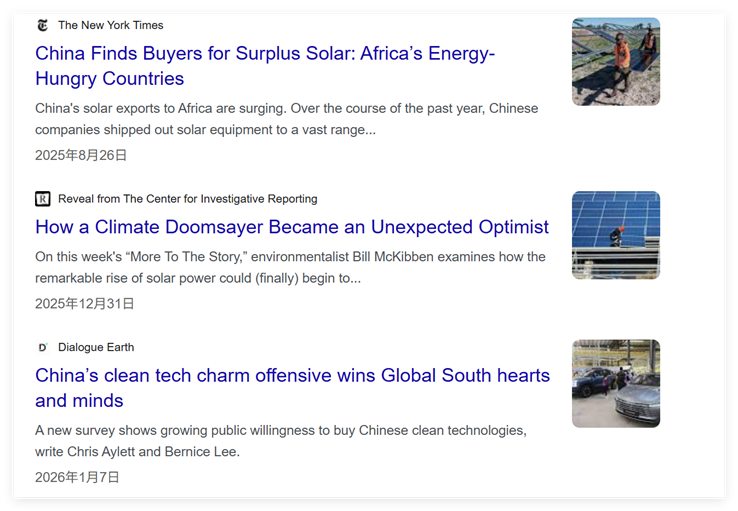
Task: Select The New York Times source name
Action: [111, 25]
